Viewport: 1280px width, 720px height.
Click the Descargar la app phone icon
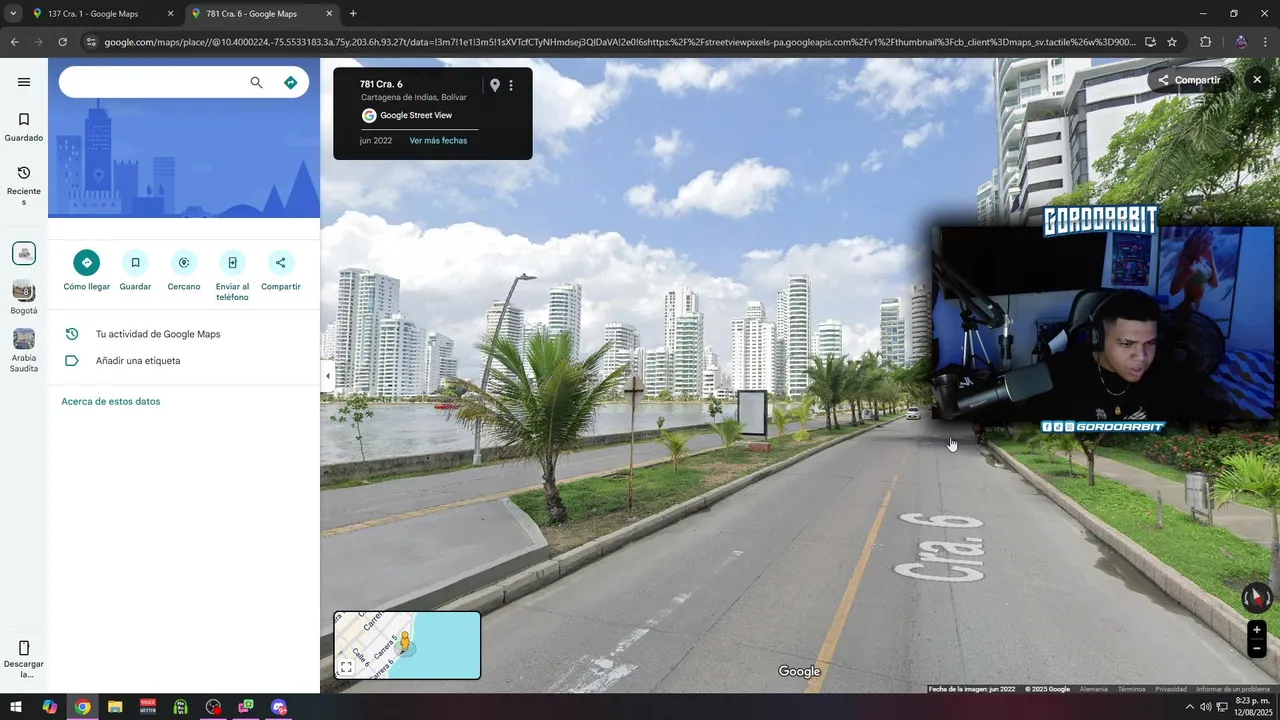[x=24, y=648]
